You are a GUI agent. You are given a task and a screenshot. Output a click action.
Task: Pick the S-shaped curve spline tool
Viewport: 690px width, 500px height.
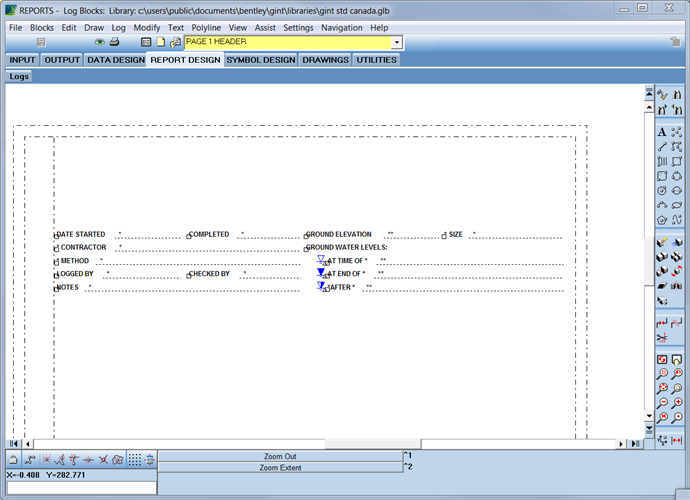(677, 220)
